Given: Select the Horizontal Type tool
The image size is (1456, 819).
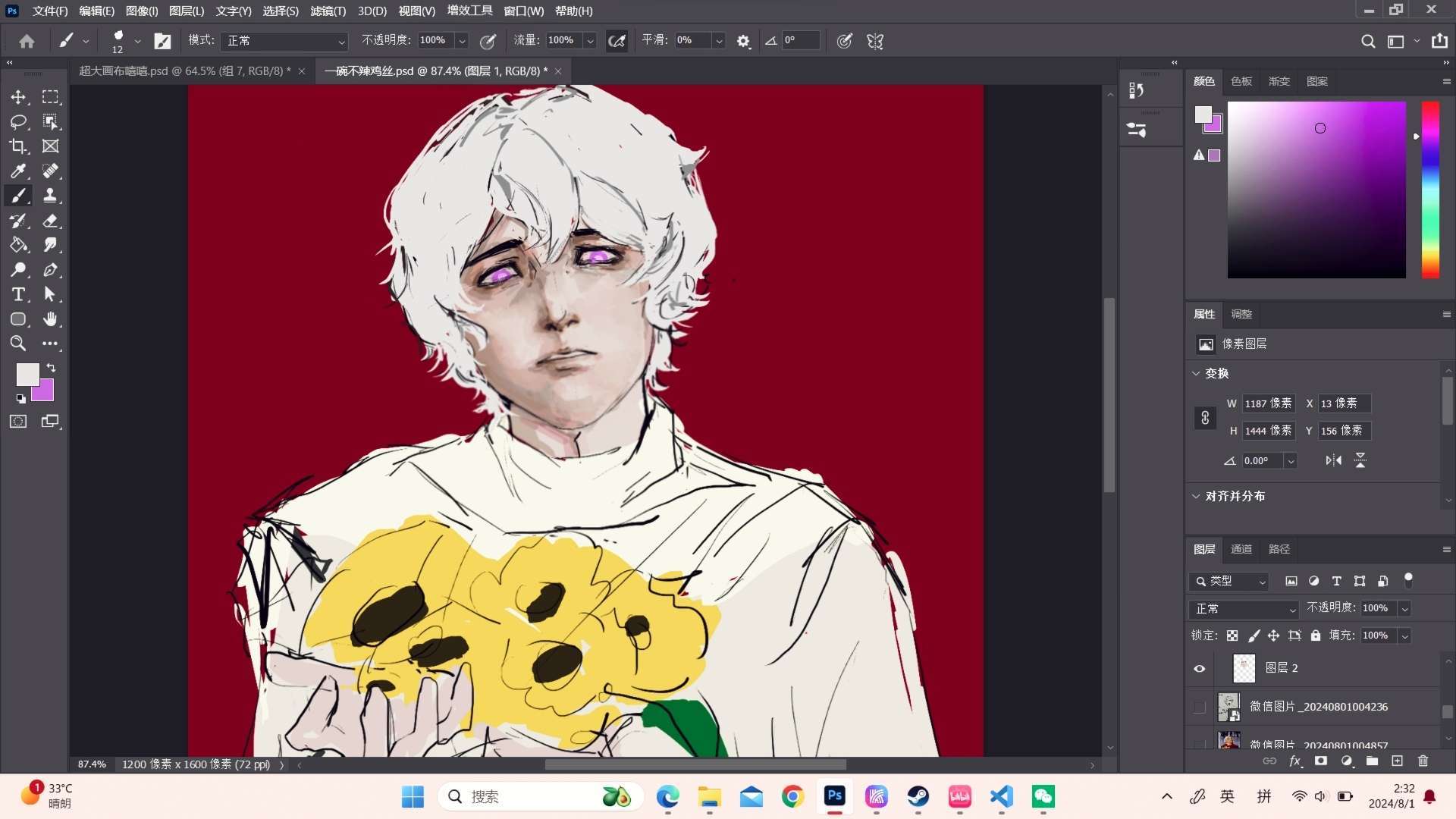Looking at the screenshot, I should point(18,294).
